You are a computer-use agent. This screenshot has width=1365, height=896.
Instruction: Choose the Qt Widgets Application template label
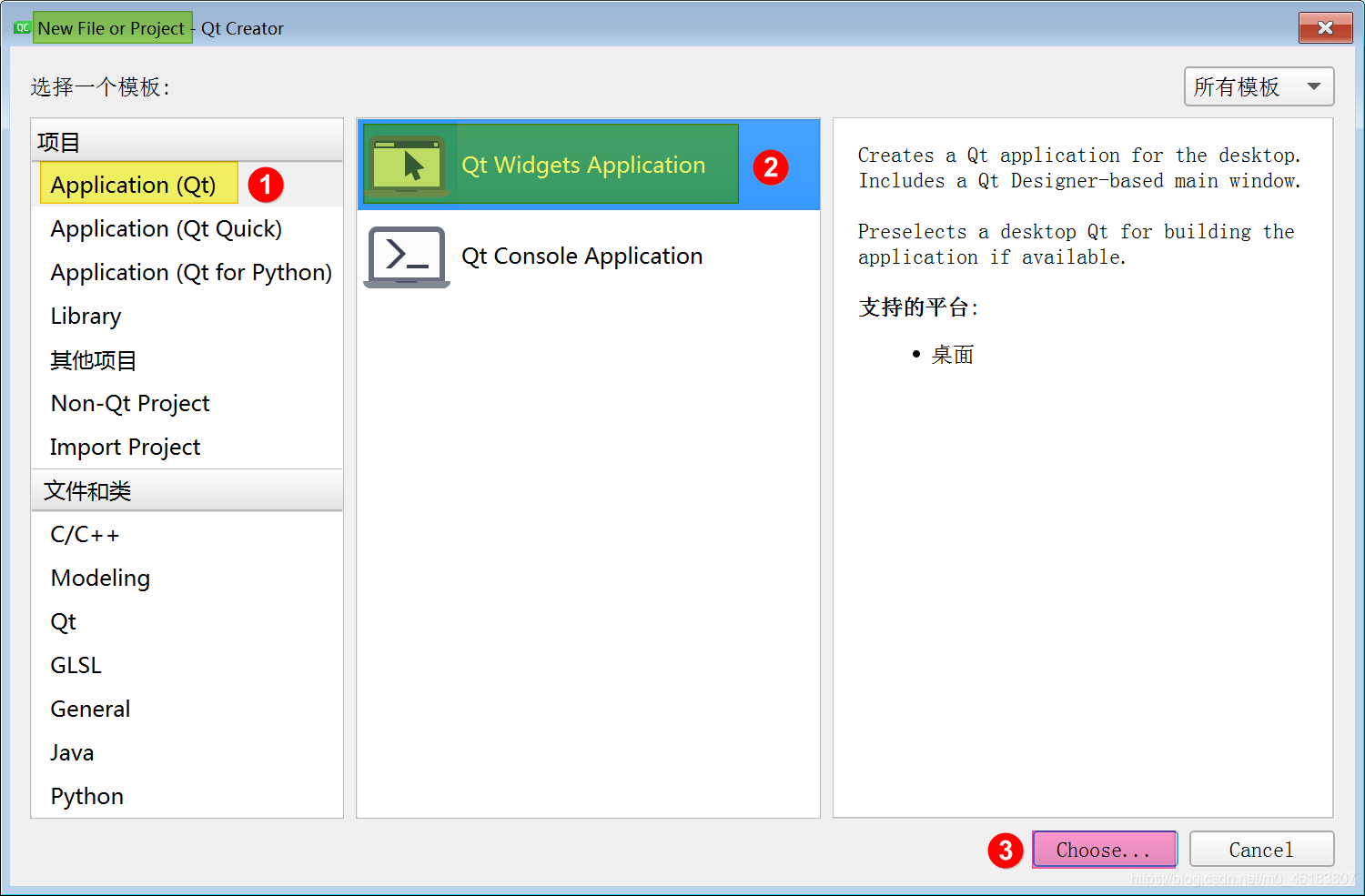coord(583,165)
